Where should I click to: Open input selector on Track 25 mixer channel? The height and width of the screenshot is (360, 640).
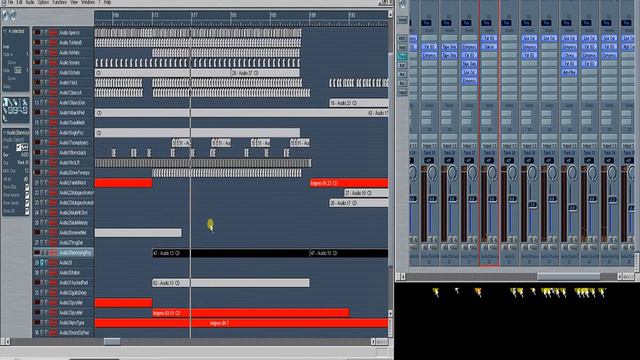(x=429, y=146)
